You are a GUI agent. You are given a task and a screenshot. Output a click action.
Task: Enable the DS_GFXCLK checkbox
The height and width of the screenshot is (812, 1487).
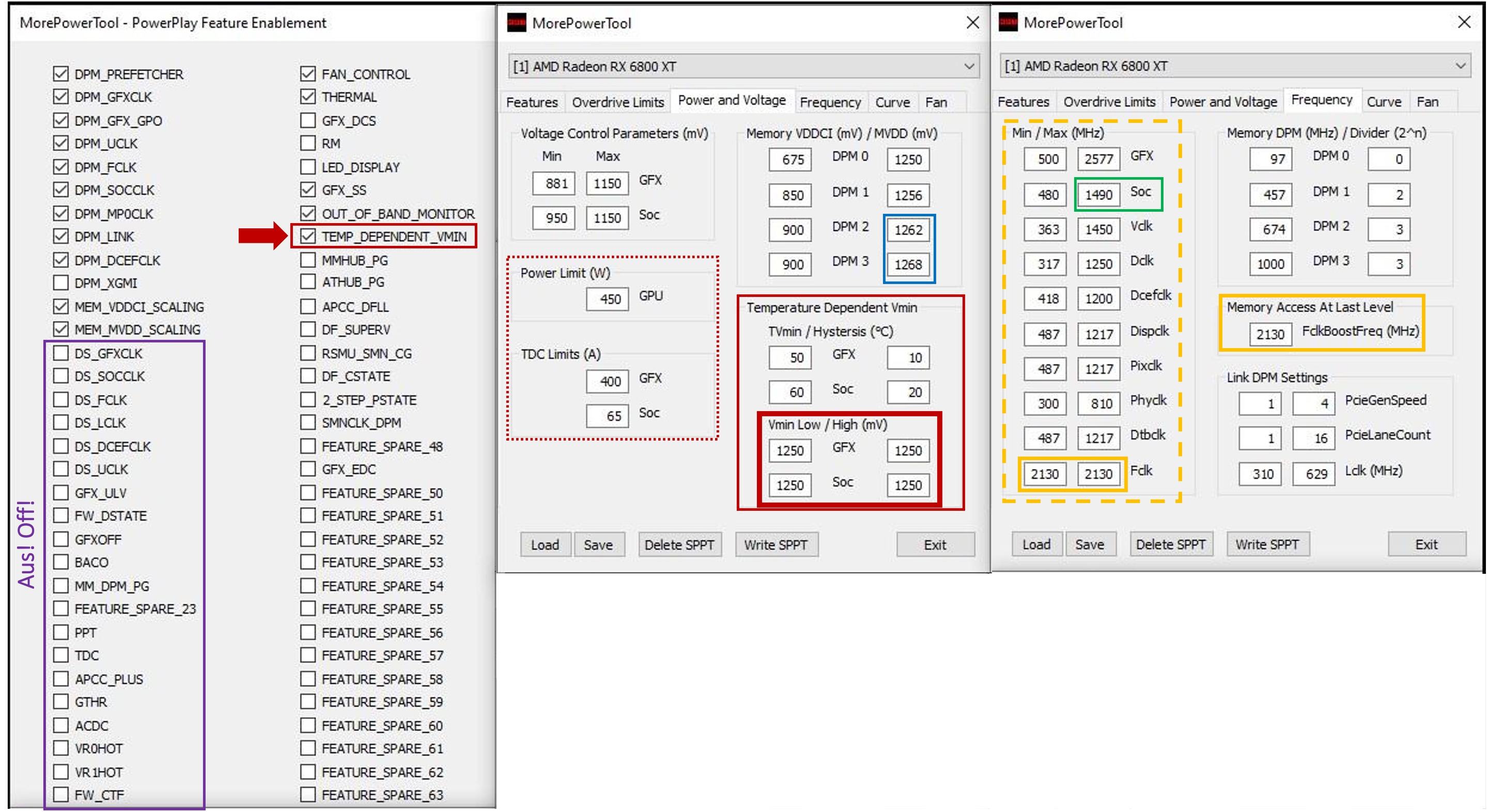tap(60, 353)
